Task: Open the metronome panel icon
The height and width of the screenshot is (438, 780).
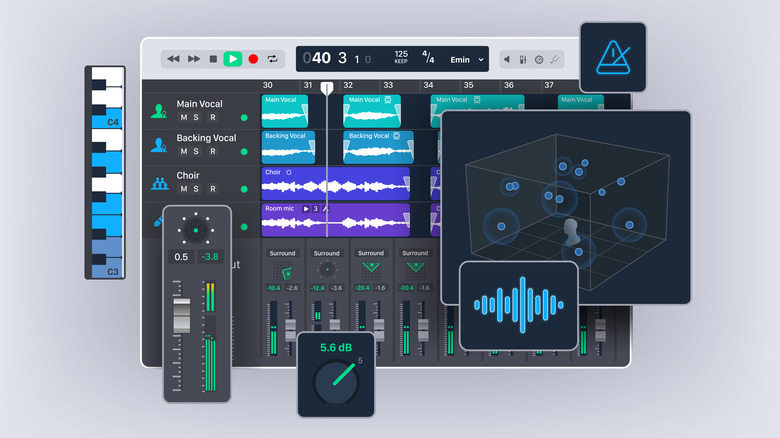Action: coord(612,58)
